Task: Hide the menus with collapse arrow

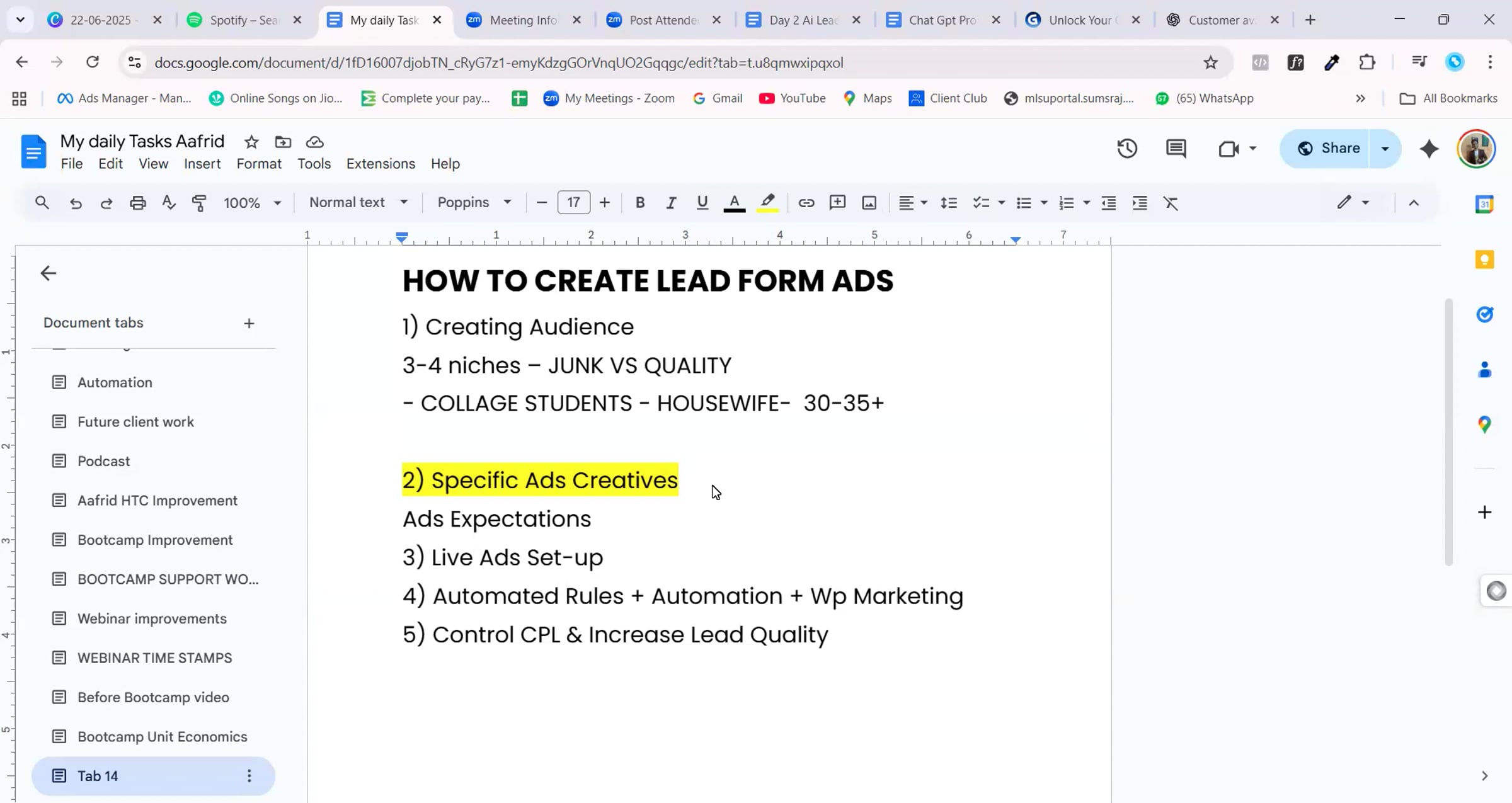Action: point(1414,203)
